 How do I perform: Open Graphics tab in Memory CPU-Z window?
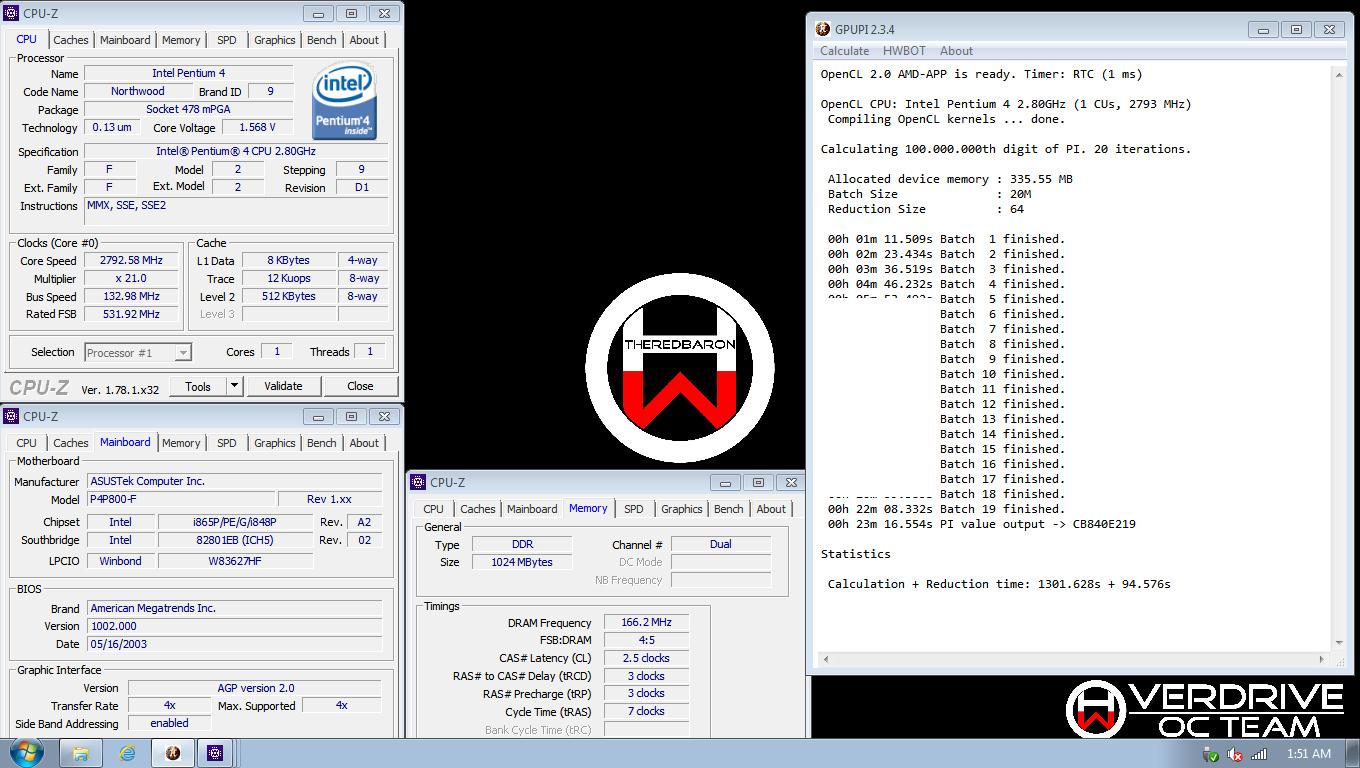click(x=682, y=509)
